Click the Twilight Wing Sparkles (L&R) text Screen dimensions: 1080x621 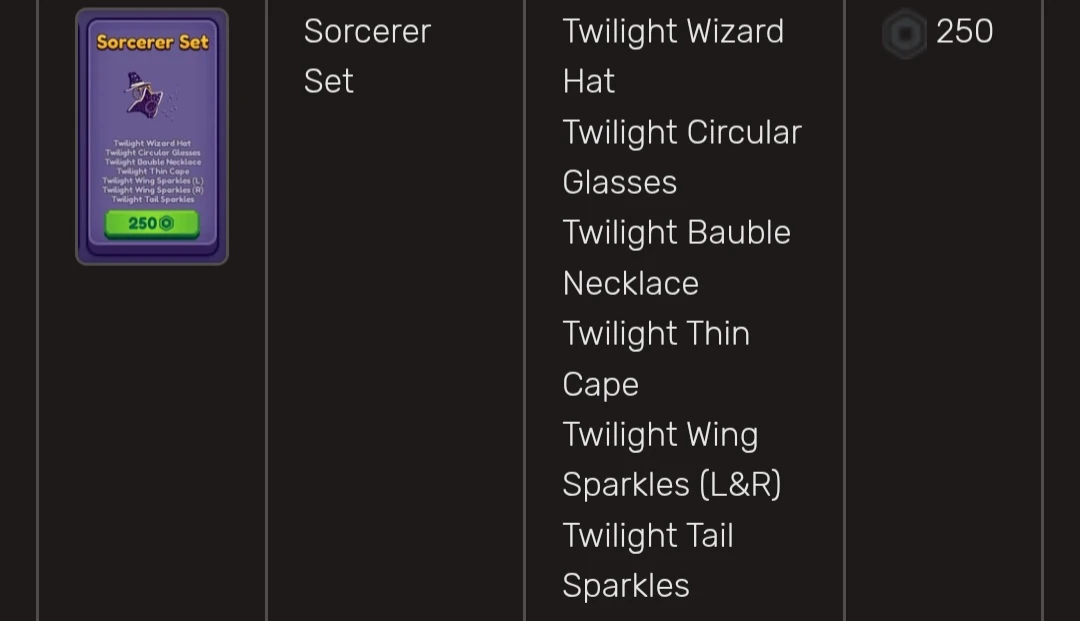(671, 459)
